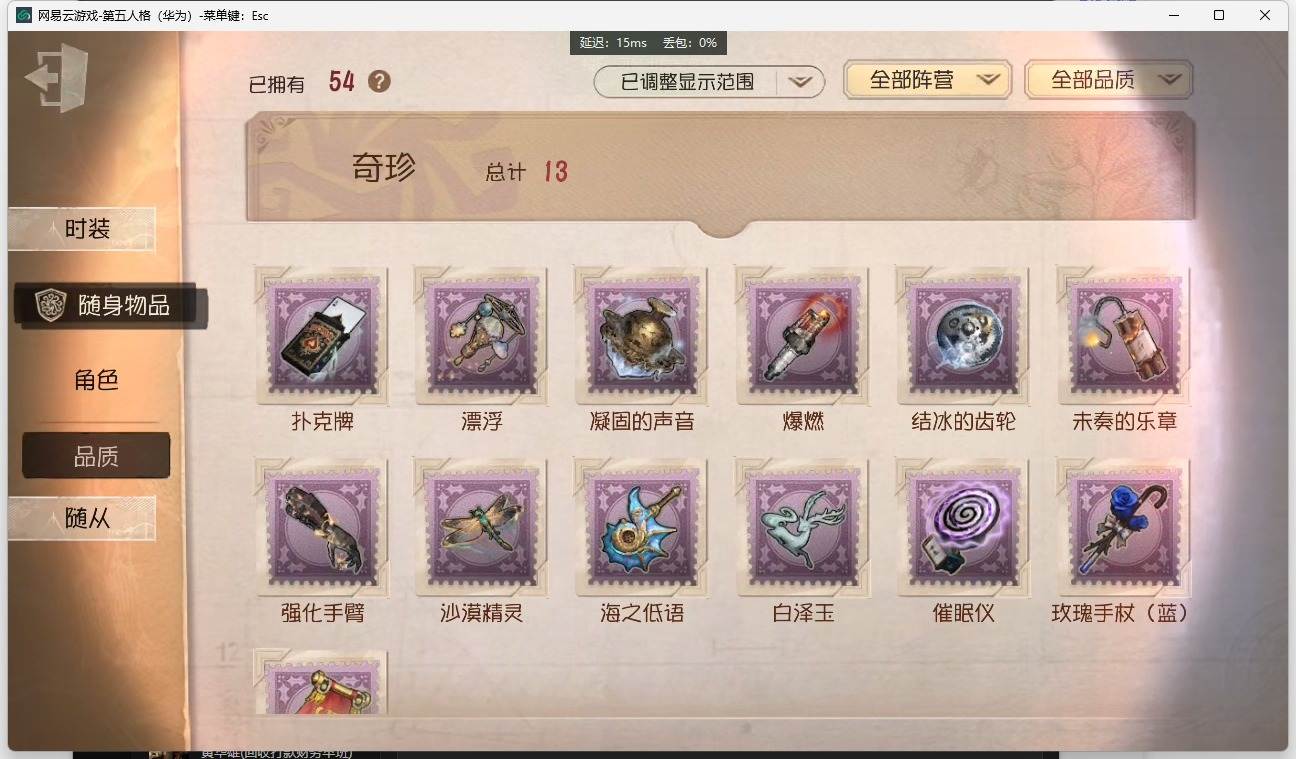The height and width of the screenshot is (759, 1296).
Task: Select the 结冰的齿轮 item
Action: point(963,336)
